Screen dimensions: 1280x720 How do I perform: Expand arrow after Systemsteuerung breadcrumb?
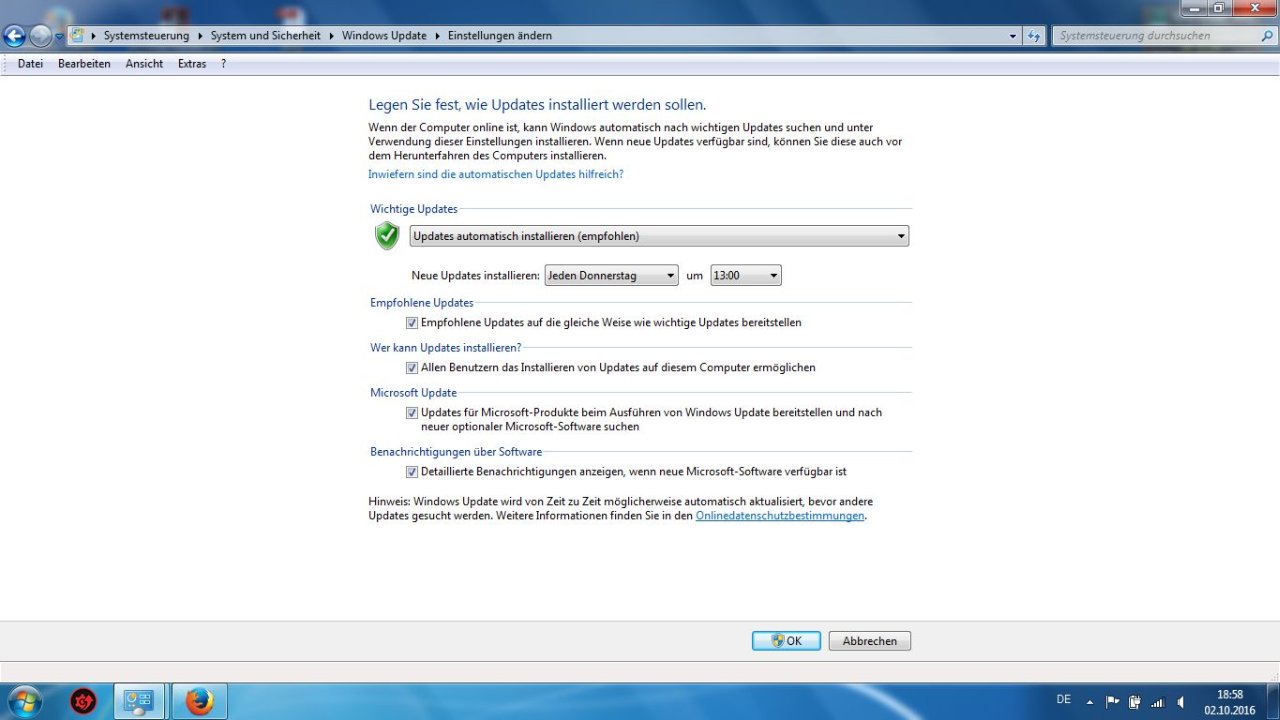(x=200, y=36)
